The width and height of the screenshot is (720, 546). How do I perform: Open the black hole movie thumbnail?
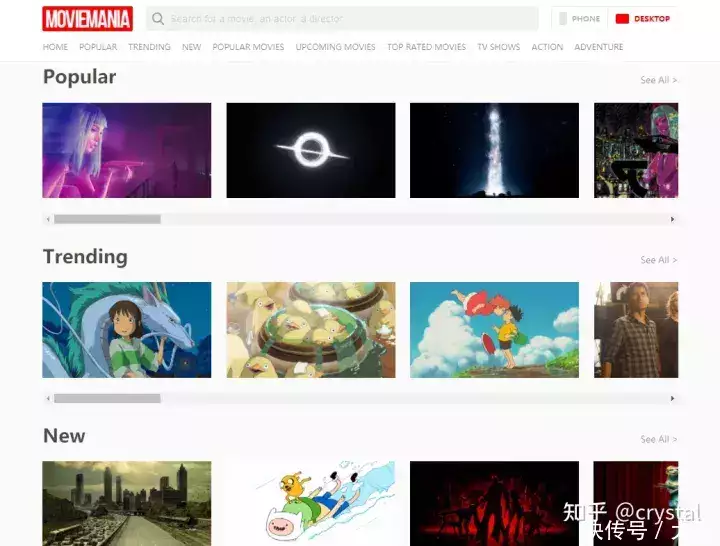click(311, 151)
